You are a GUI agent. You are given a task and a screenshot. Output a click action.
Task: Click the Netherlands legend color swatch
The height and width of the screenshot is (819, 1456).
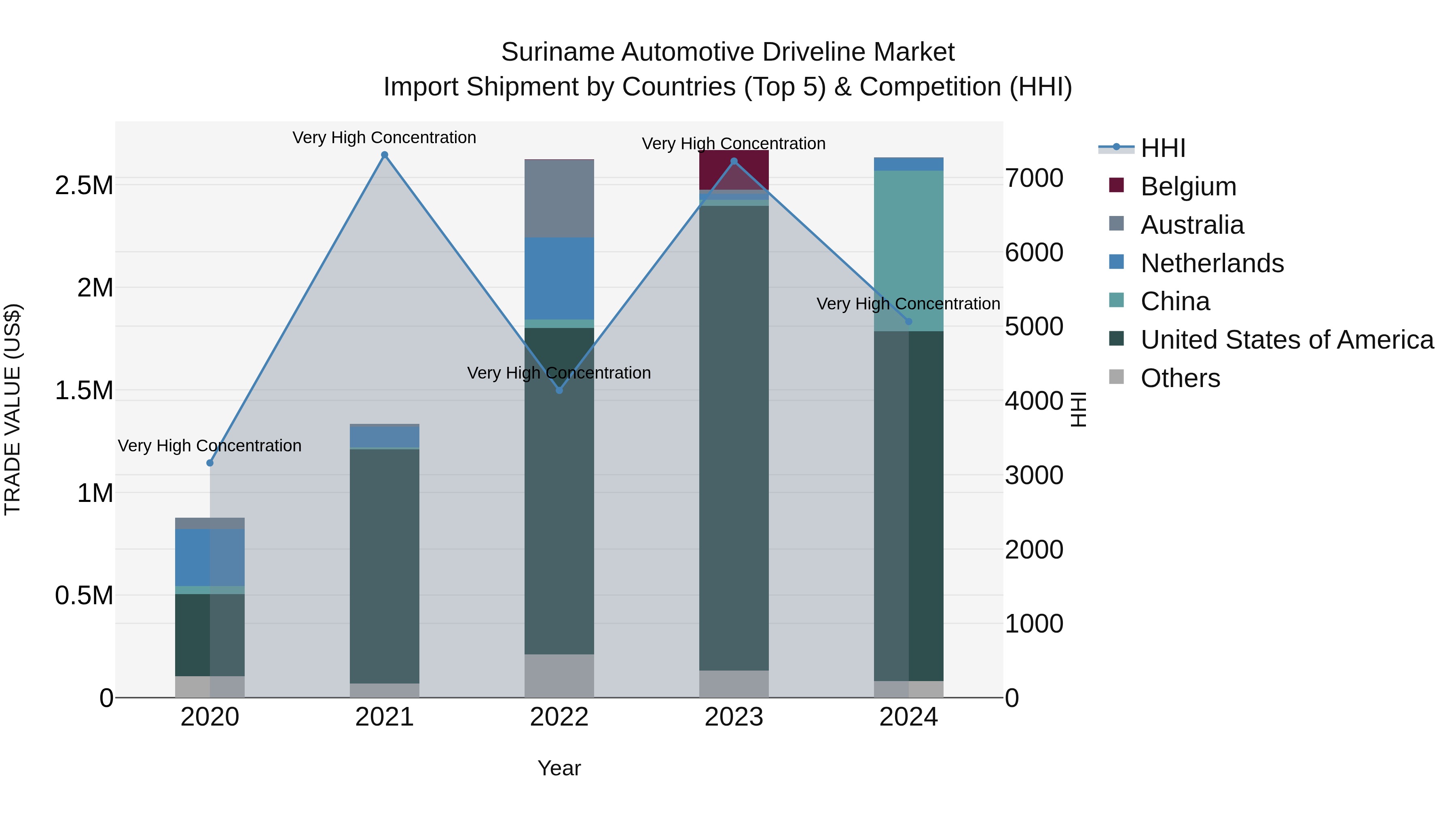point(1116,262)
